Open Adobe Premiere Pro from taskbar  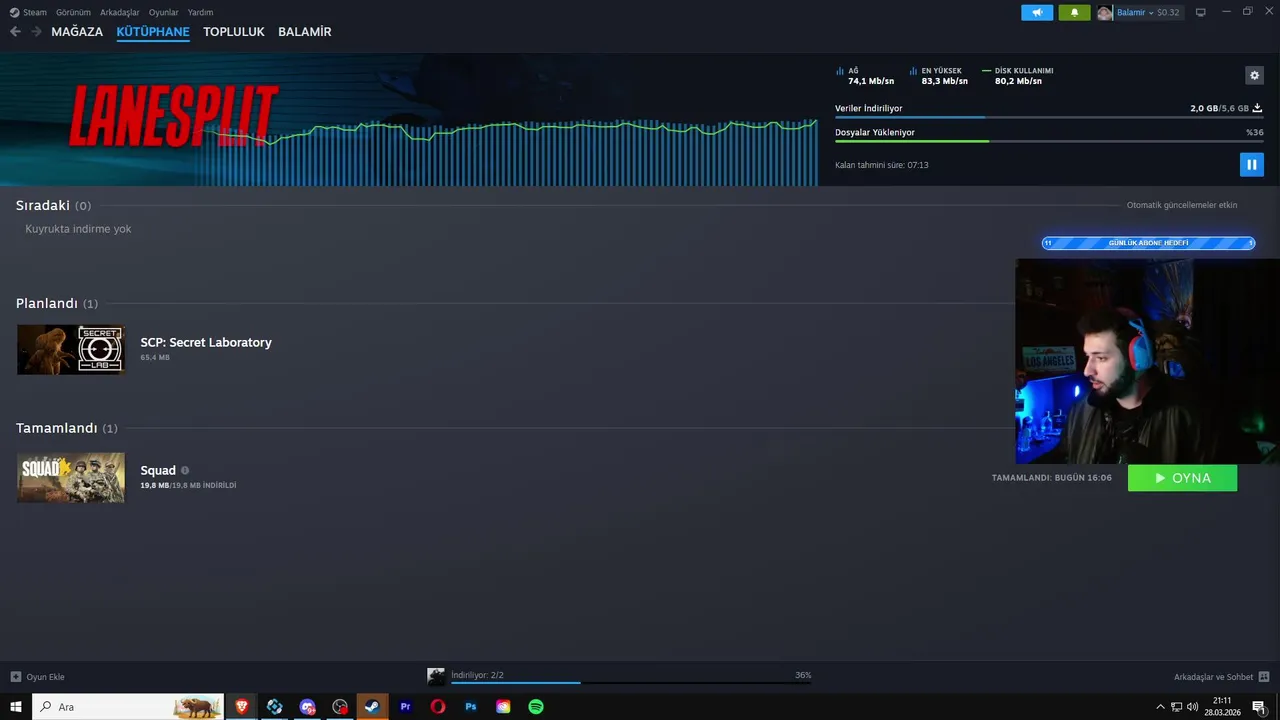405,707
